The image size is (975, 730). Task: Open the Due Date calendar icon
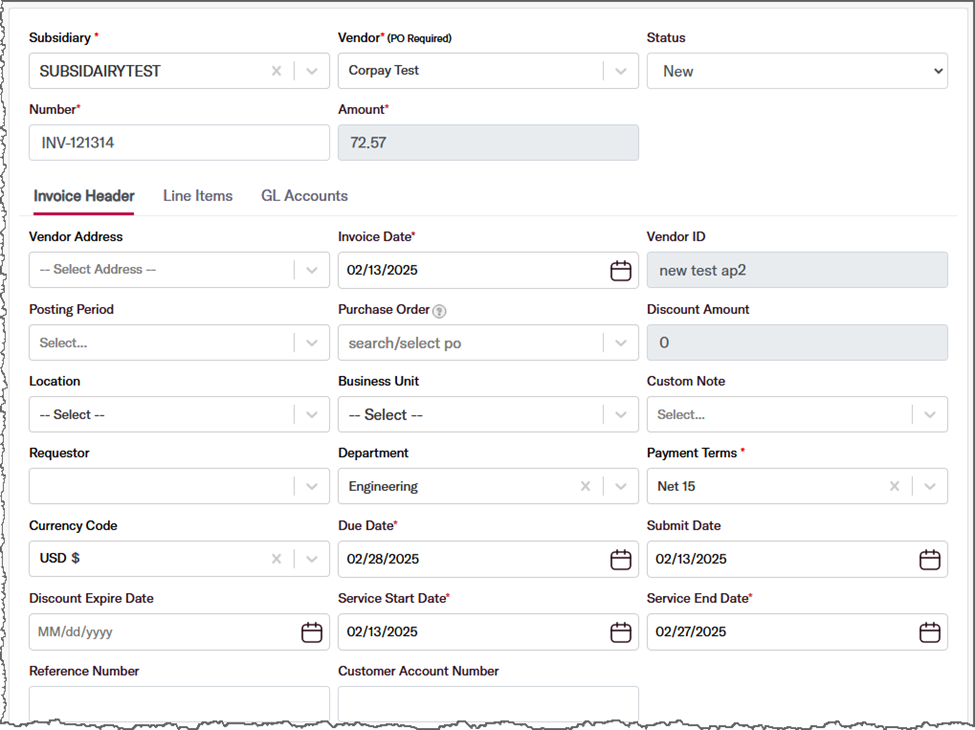620,559
